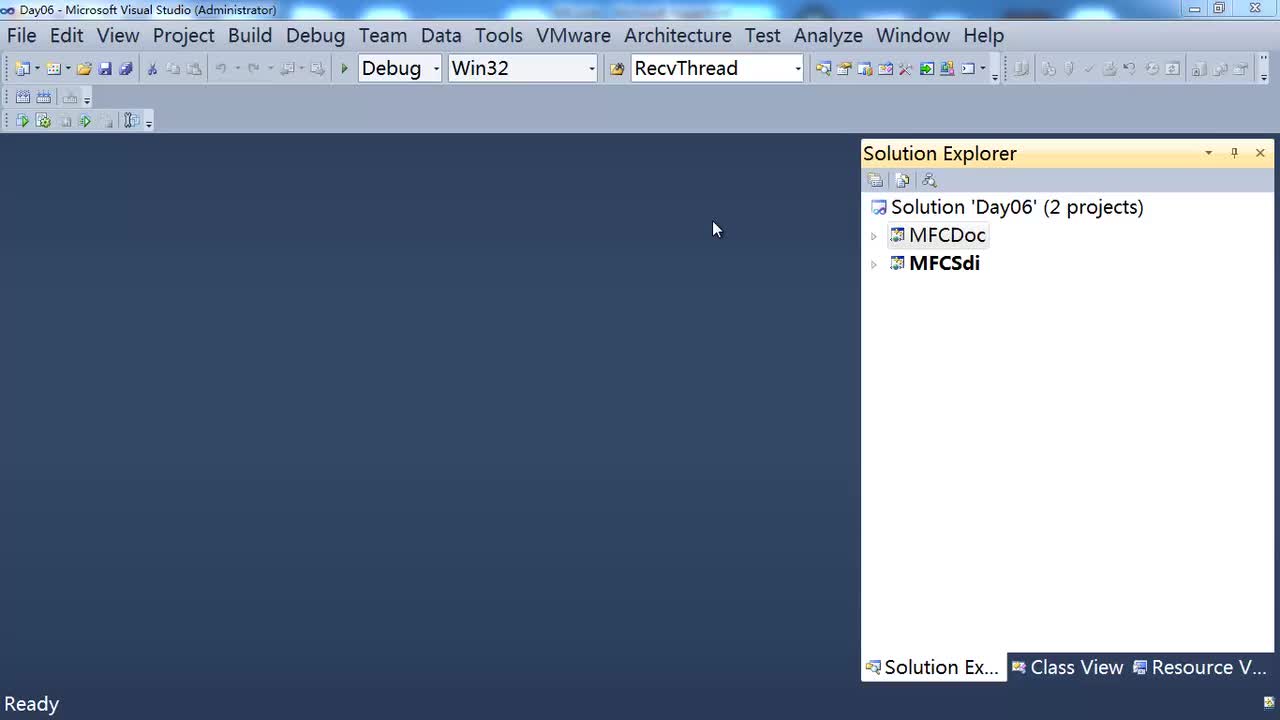Open the New Project icon's dropdown arrow
Screen dimensions: 1280x720
37,69
